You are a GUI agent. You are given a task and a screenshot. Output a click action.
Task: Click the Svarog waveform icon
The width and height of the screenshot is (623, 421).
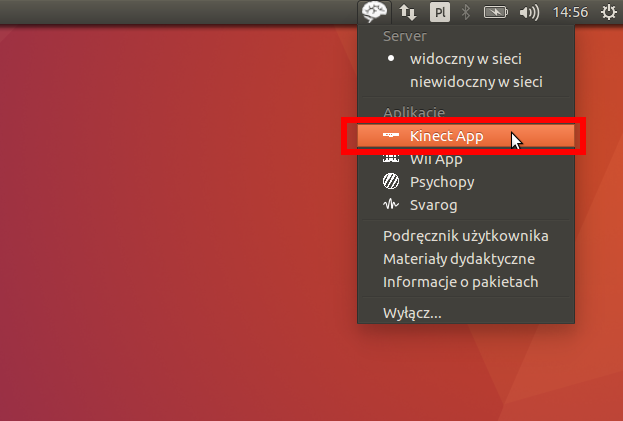click(391, 205)
